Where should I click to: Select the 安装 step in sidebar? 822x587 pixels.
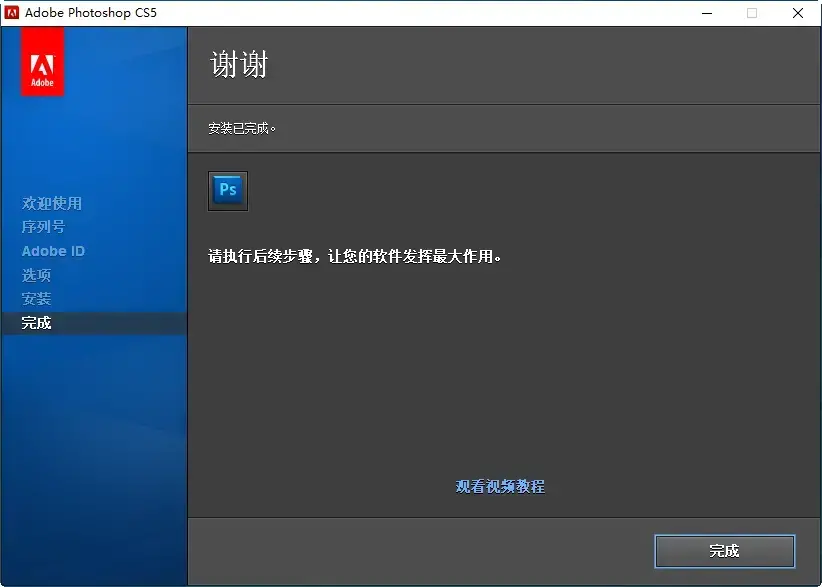(36, 299)
